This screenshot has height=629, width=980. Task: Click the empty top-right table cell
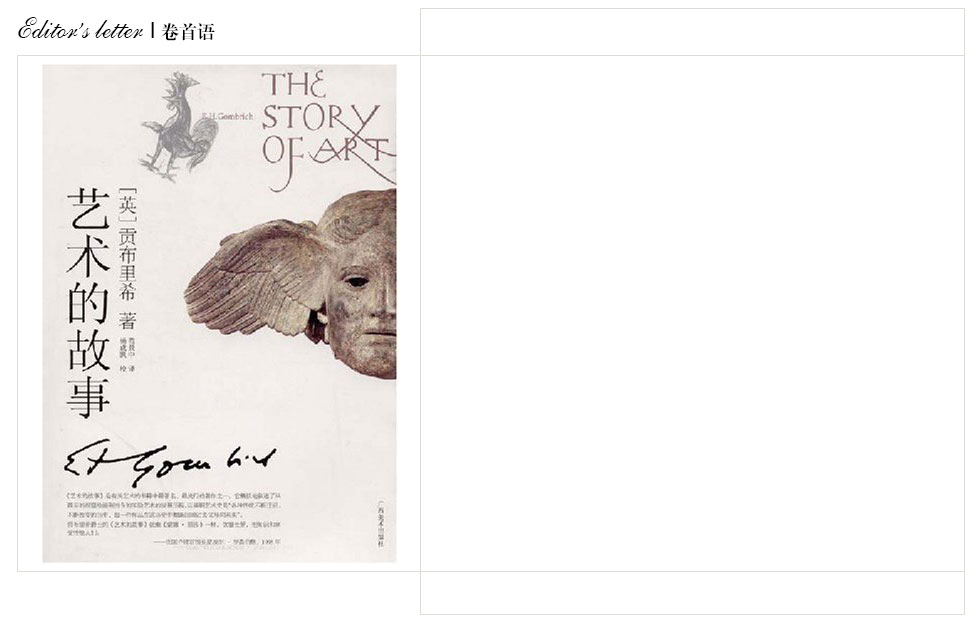click(x=692, y=32)
